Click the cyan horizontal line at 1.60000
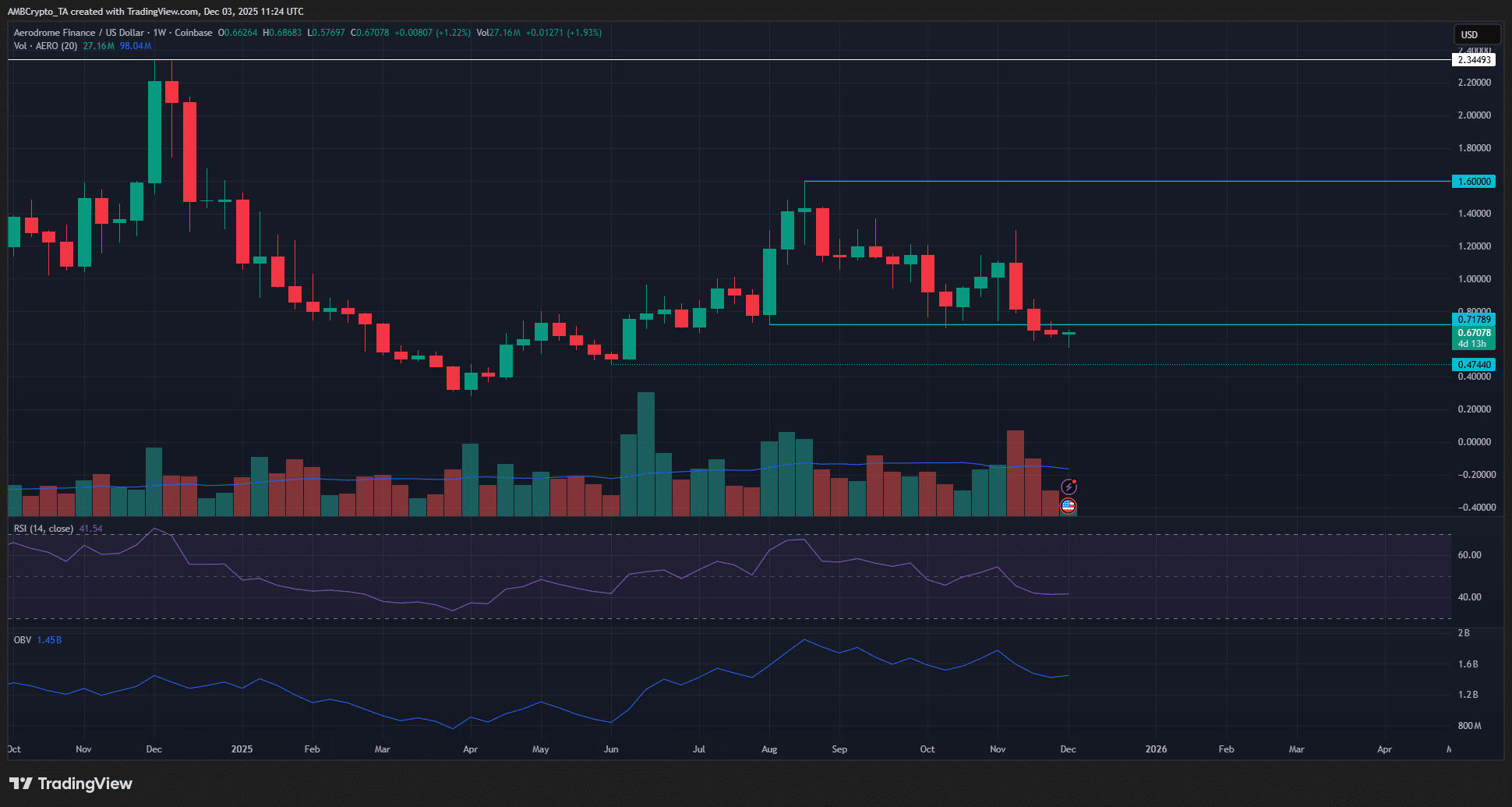This screenshot has height=807, width=1512. click(x=1091, y=182)
